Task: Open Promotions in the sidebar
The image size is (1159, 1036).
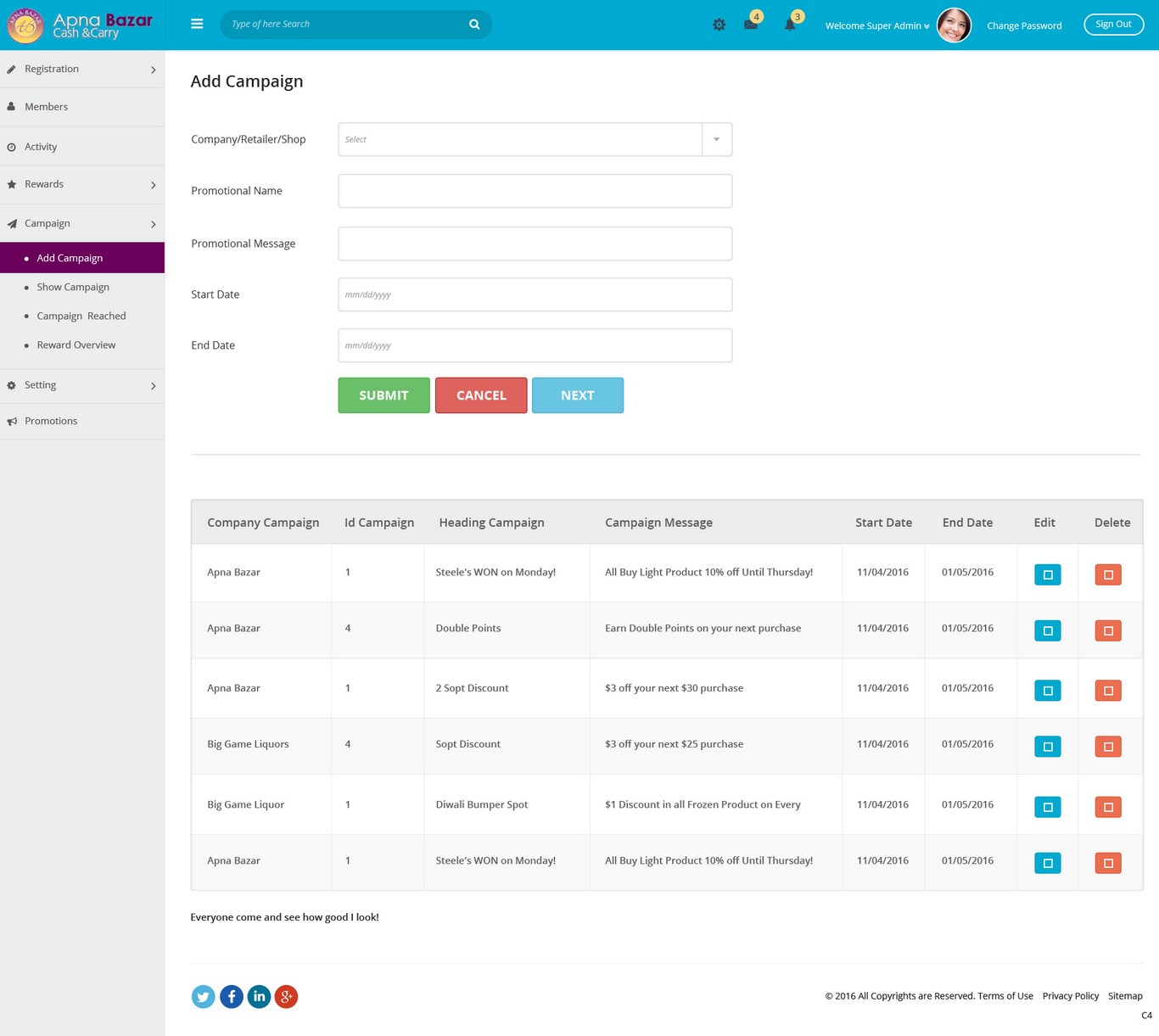Action: pos(82,421)
